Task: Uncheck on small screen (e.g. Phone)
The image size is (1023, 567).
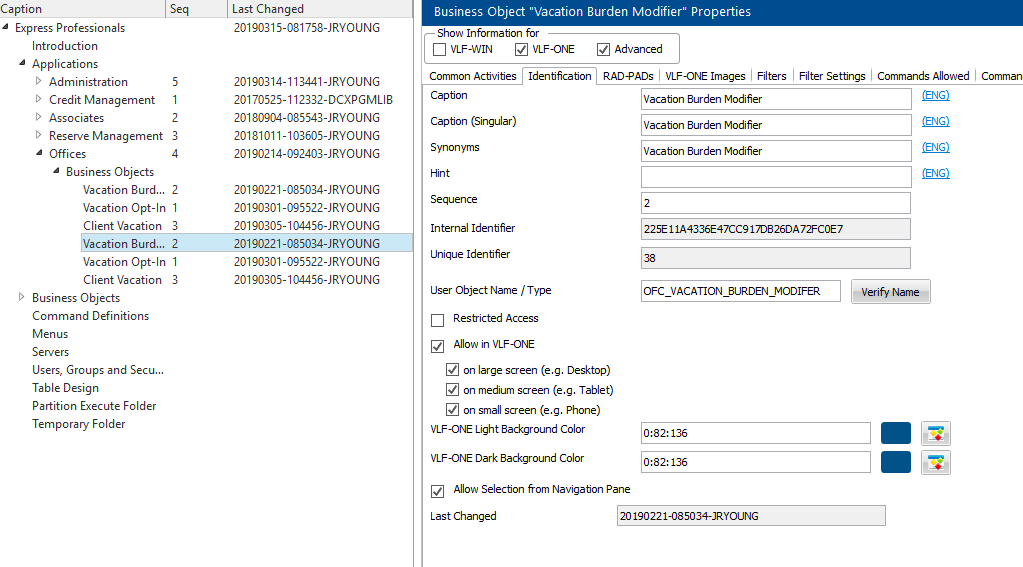Action: (452, 410)
